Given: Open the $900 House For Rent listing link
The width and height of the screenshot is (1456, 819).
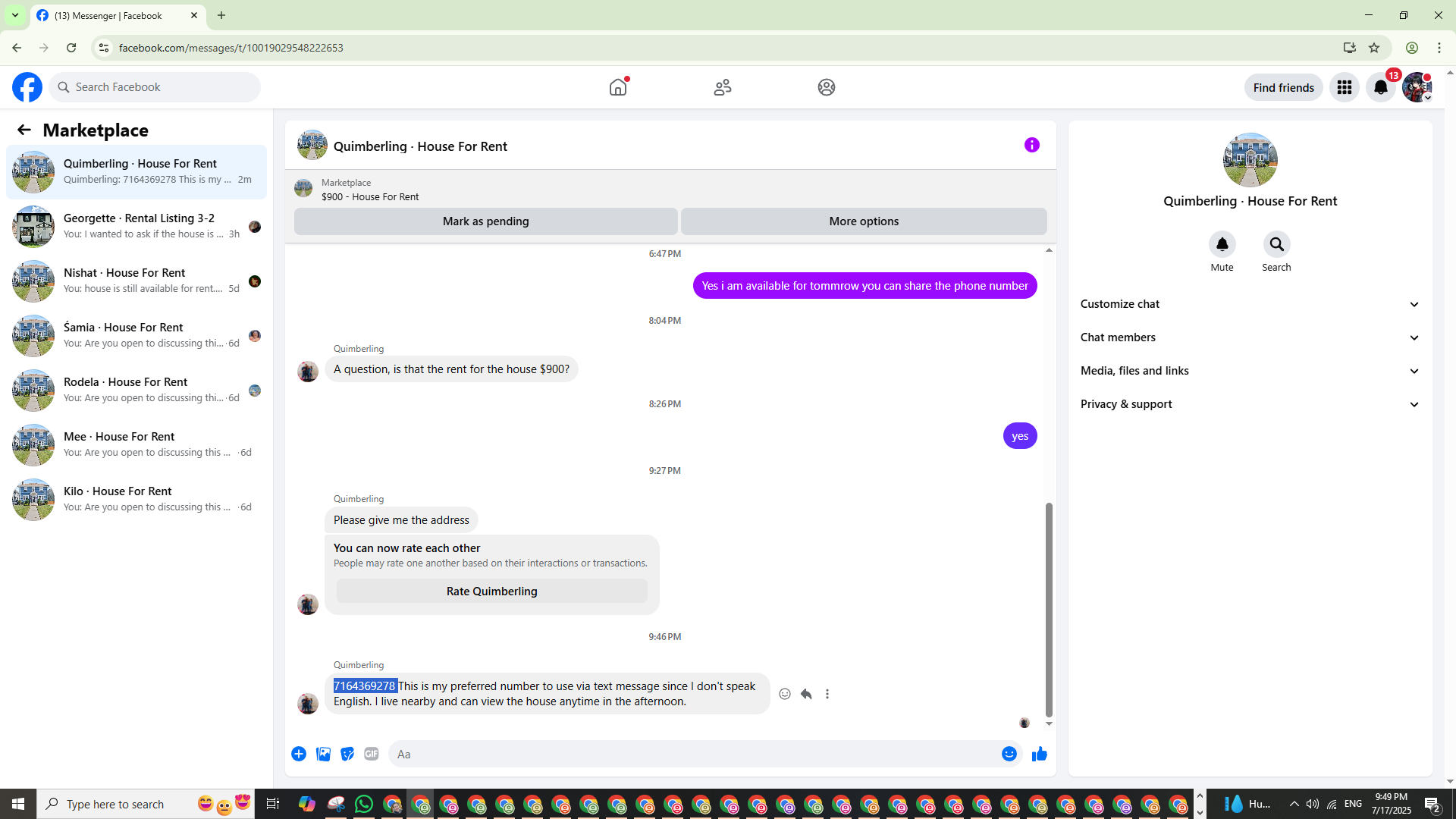Looking at the screenshot, I should 370,196.
